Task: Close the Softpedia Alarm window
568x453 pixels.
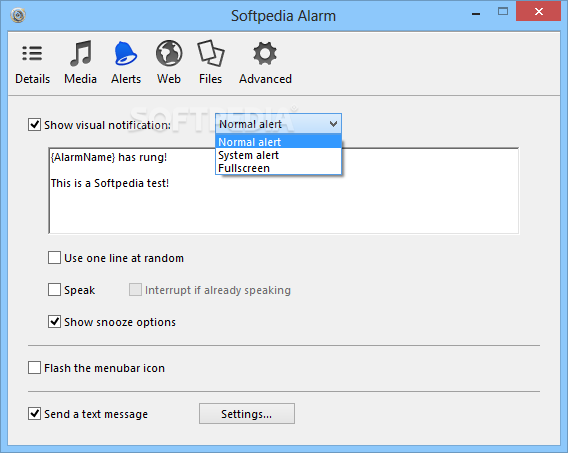Action: click(x=538, y=12)
